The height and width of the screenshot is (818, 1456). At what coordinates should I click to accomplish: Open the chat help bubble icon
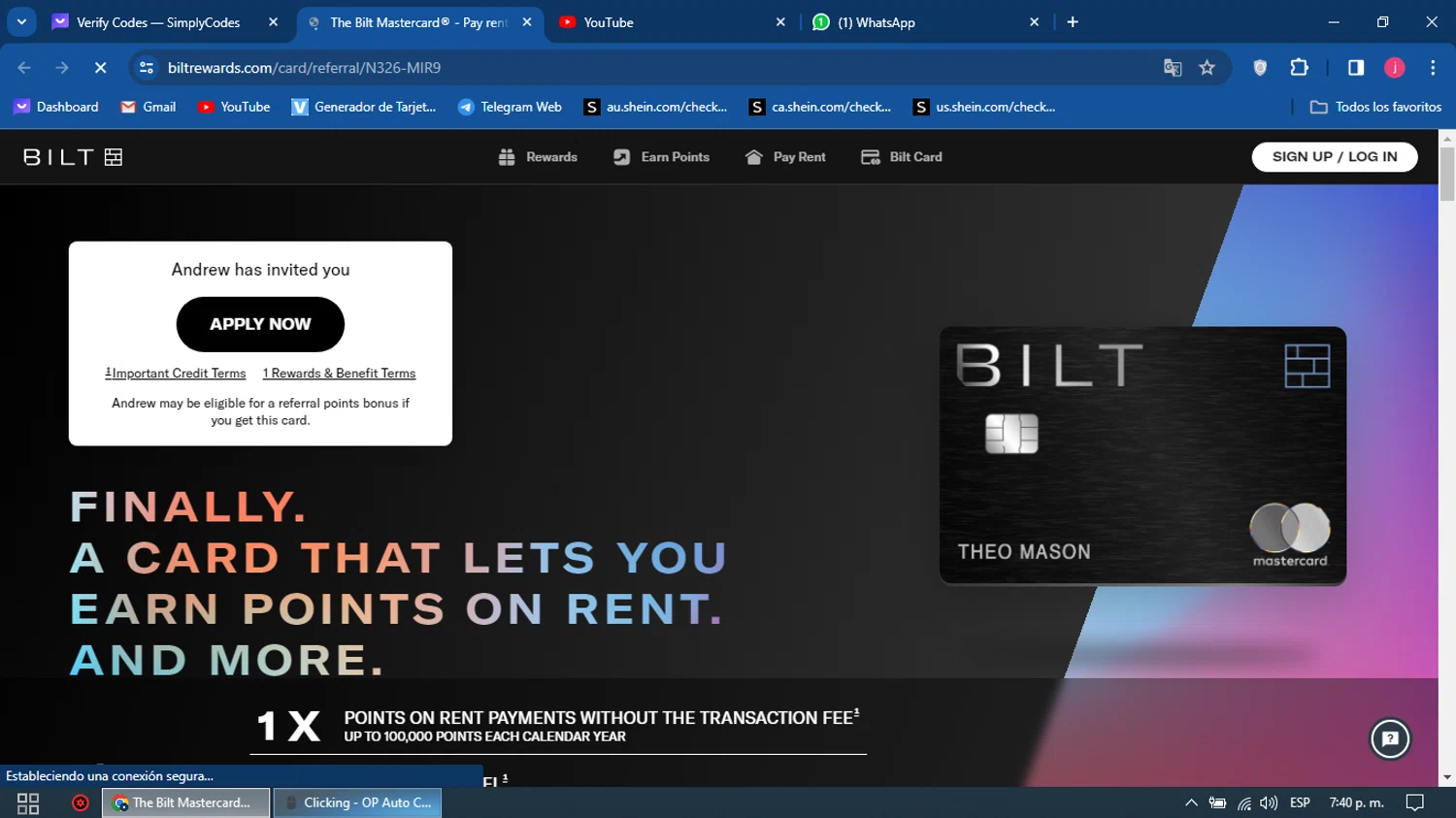click(1390, 739)
